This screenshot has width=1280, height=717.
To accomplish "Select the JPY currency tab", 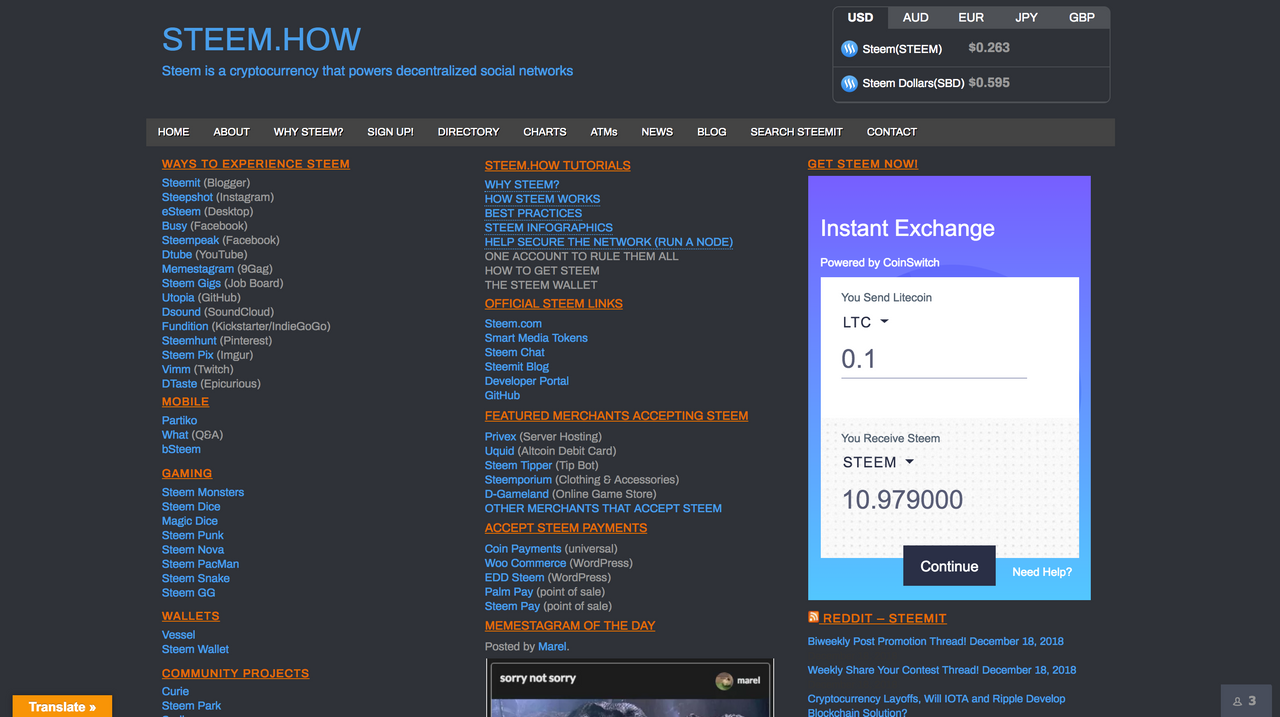I will 1026,17.
